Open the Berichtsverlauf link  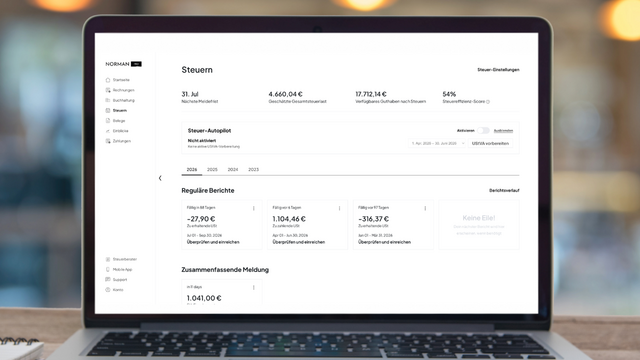point(504,191)
